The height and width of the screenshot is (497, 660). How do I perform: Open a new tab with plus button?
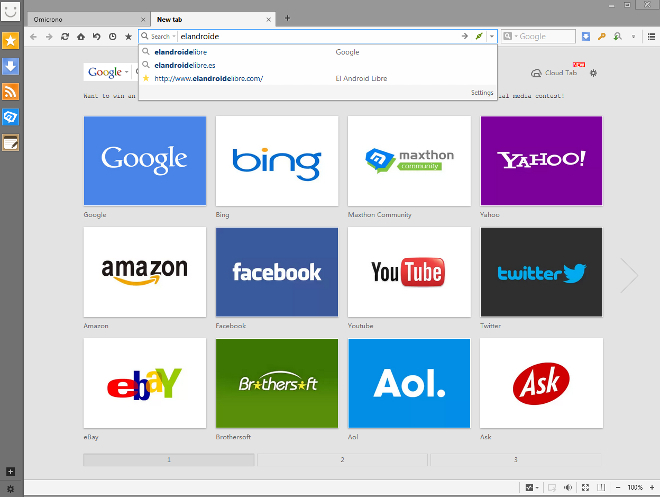click(287, 18)
